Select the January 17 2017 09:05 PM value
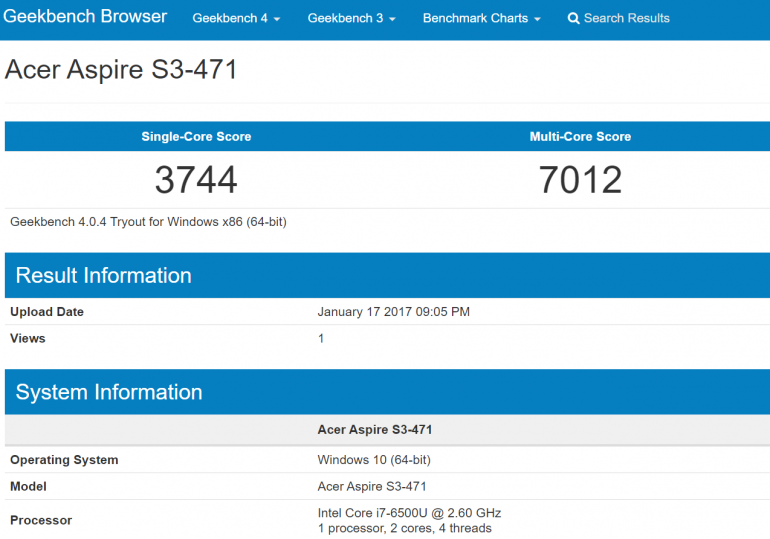 pos(393,312)
